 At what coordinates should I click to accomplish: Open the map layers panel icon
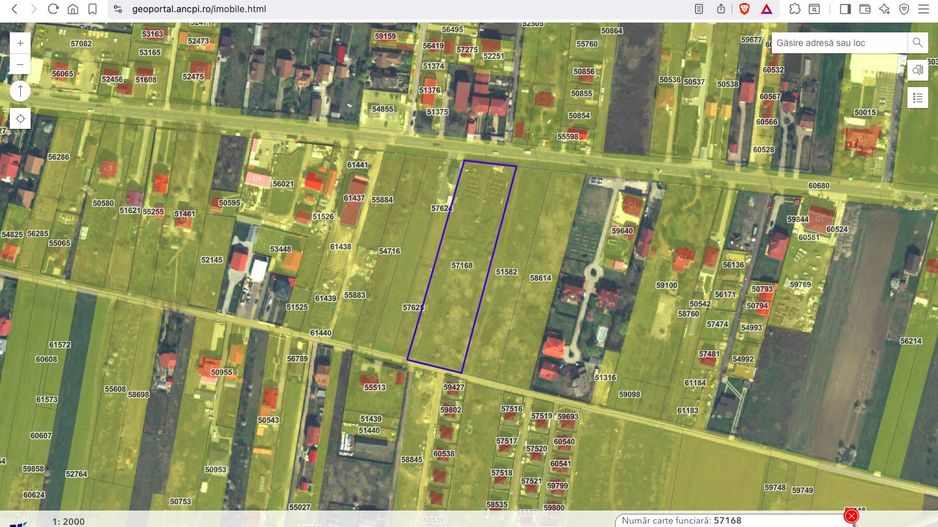918,71
